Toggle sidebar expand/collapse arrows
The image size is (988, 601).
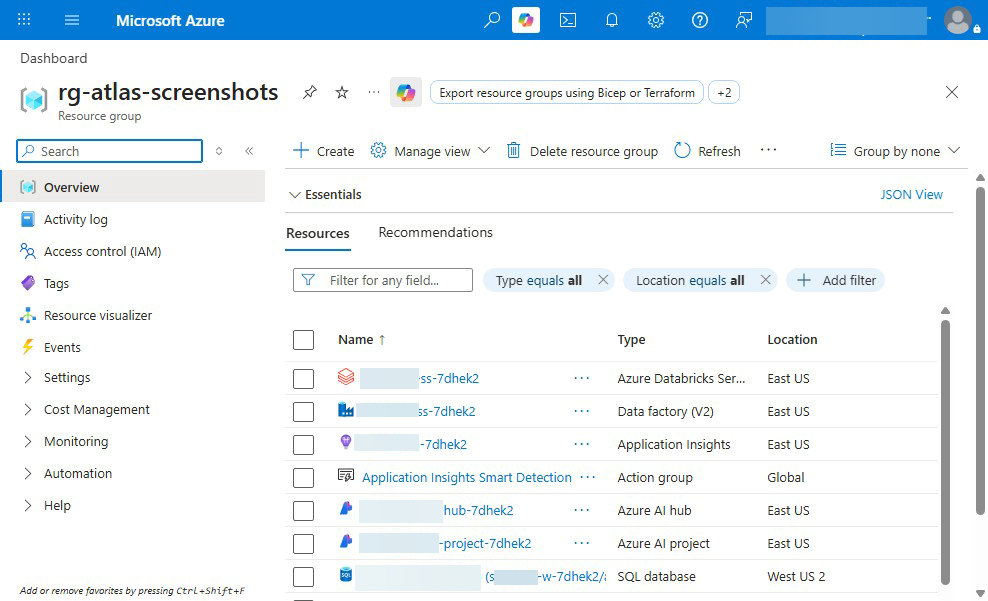tap(219, 151)
